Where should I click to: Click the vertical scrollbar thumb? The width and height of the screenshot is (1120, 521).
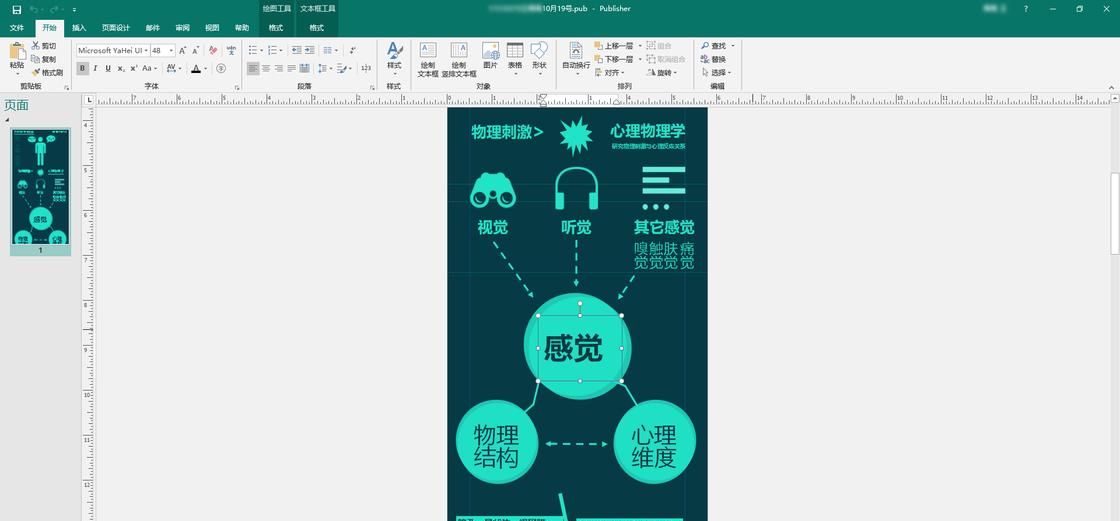click(1114, 214)
